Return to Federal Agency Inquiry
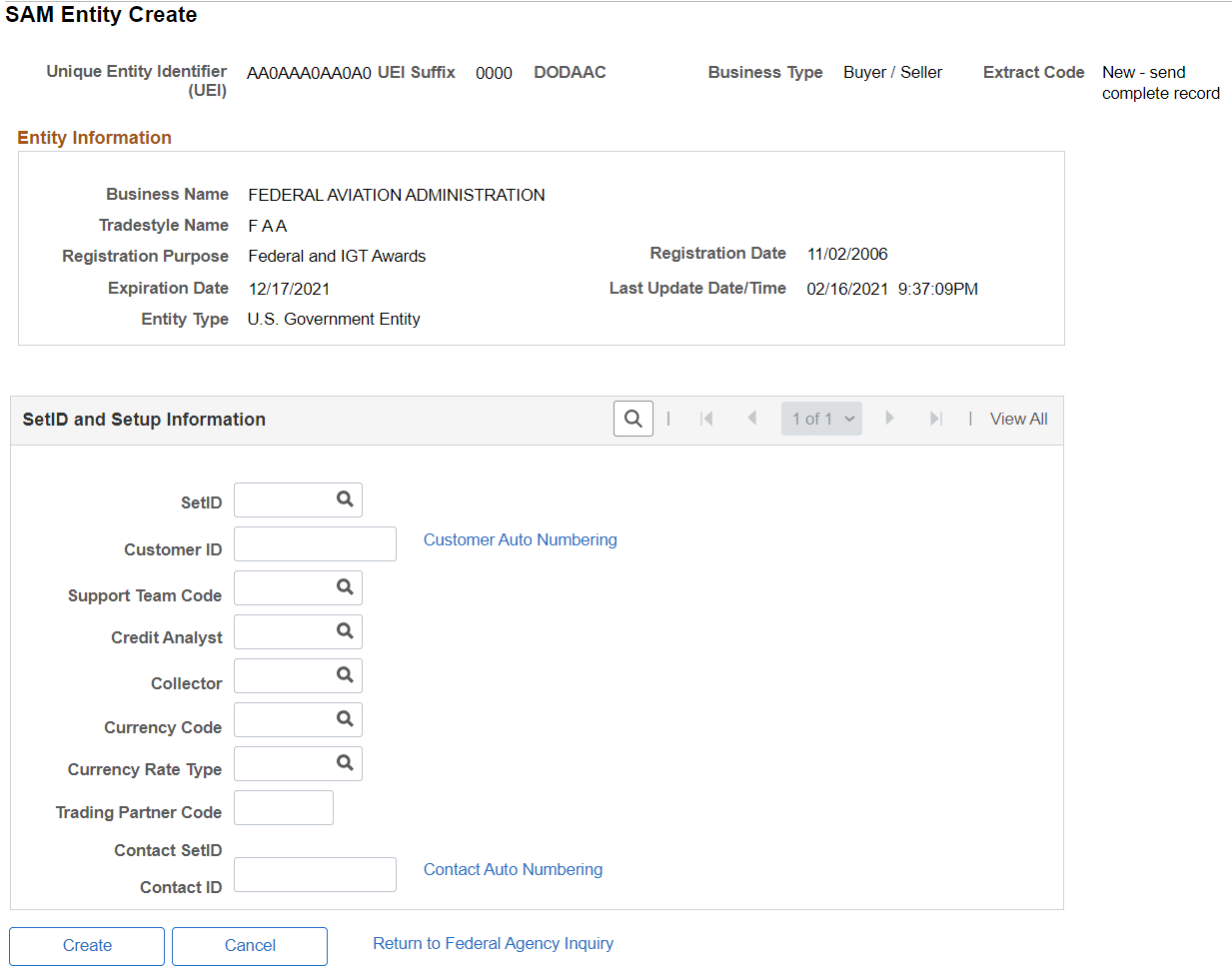Viewport: 1232px width, 975px height. coord(493,942)
